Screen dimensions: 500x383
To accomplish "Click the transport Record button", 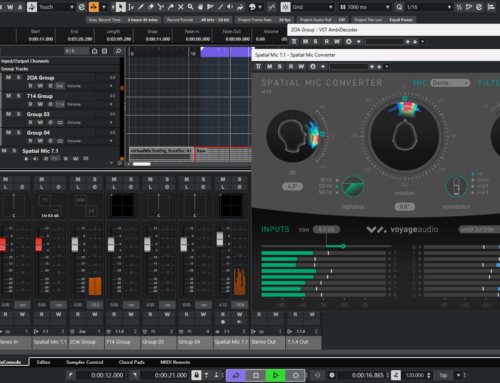I will [295, 375].
